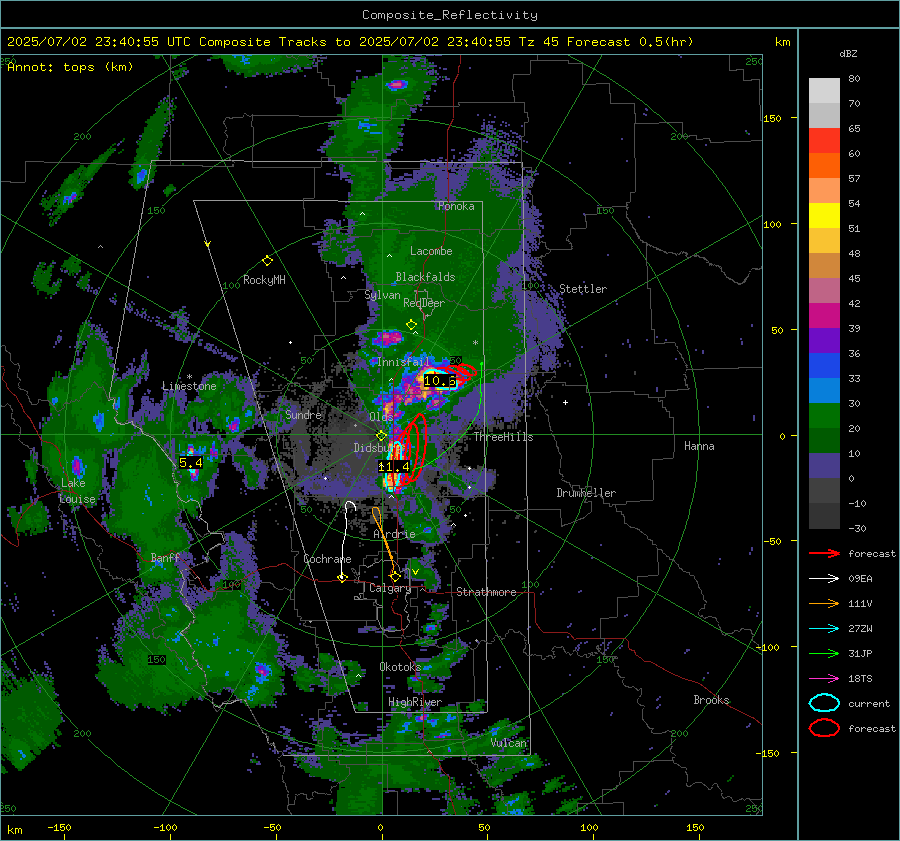Click the Hanna town label
This screenshot has width=900, height=841.
(699, 446)
